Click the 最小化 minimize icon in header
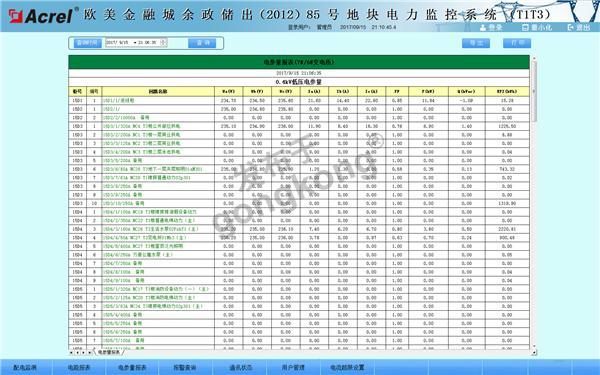This screenshot has height=375, width=600. click(525, 28)
